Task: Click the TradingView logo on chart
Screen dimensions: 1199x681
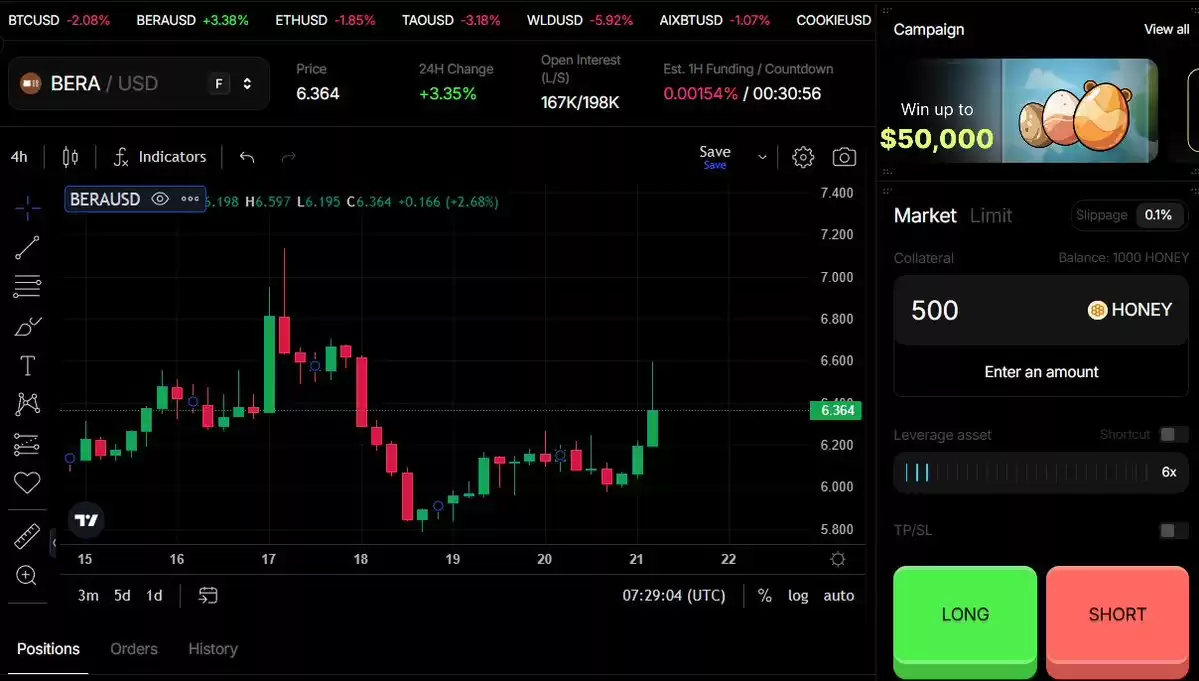Action: (86, 520)
